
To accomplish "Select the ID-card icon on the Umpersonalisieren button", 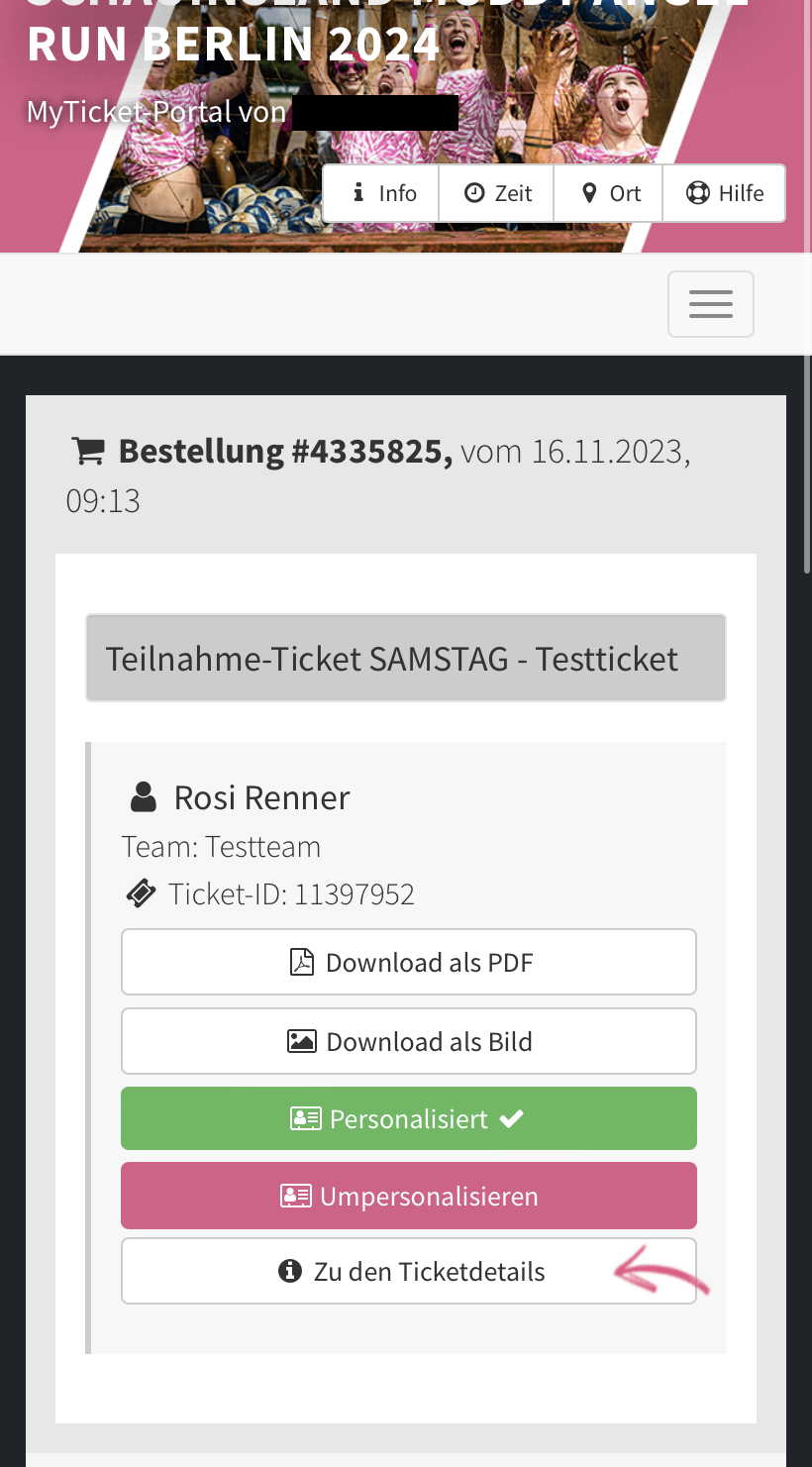I will (296, 1195).
